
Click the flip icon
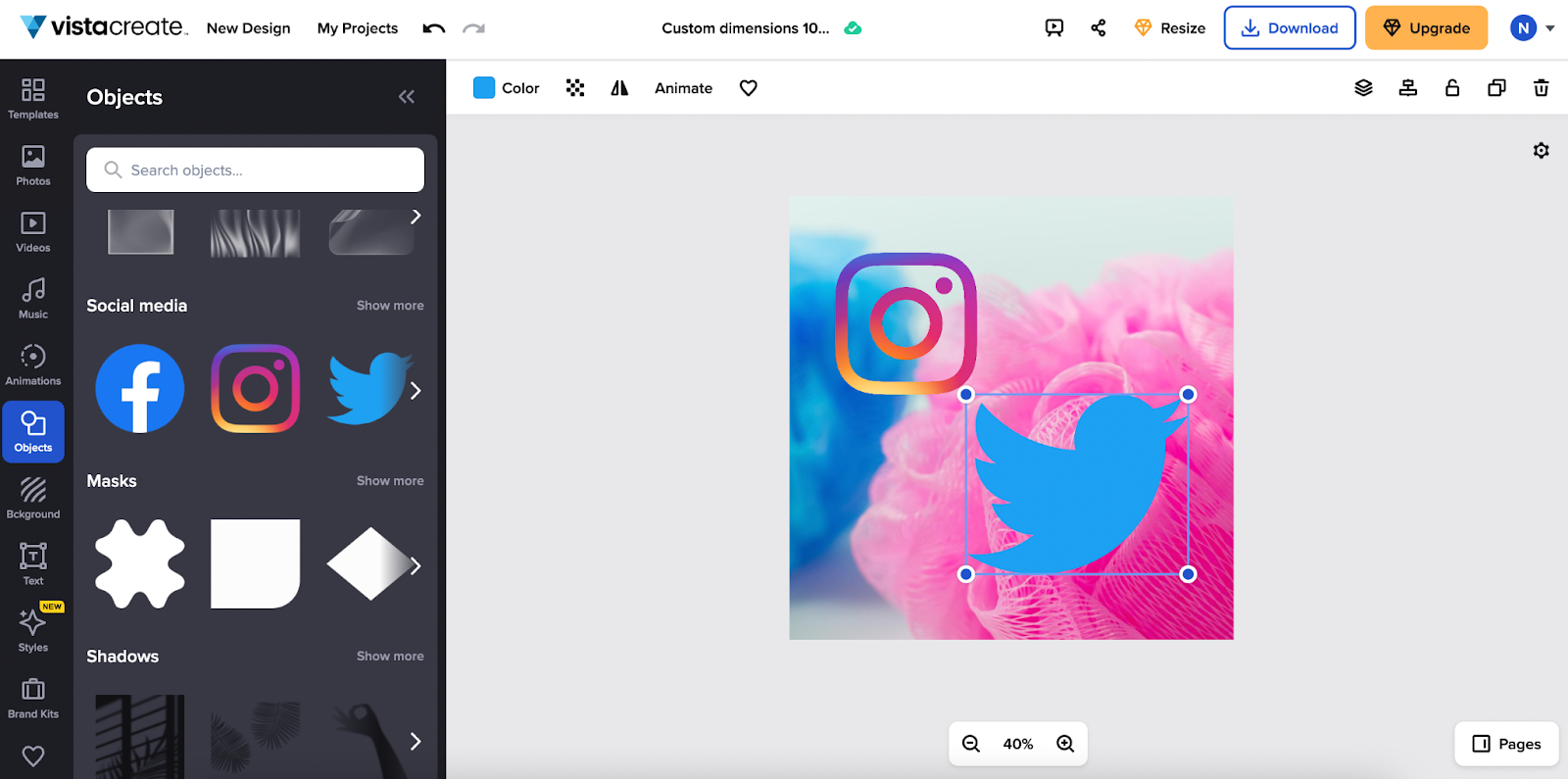point(619,88)
